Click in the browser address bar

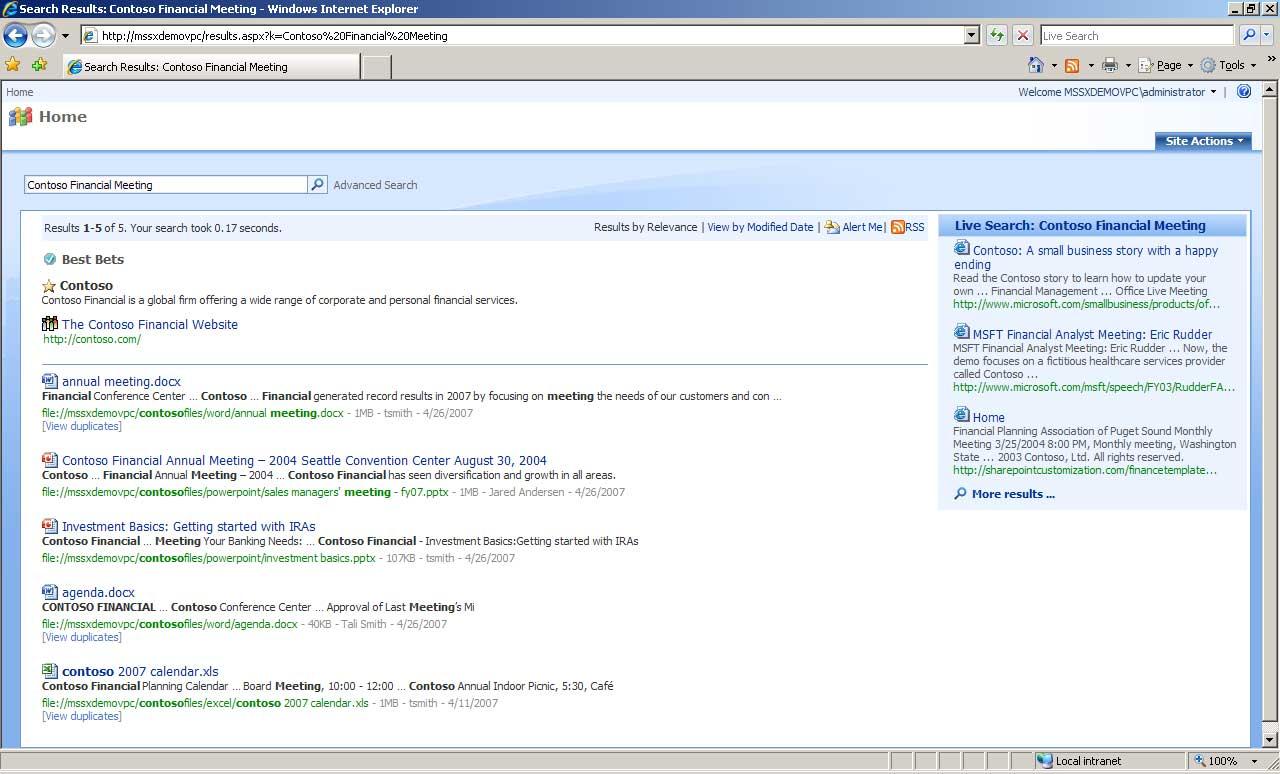(x=530, y=35)
